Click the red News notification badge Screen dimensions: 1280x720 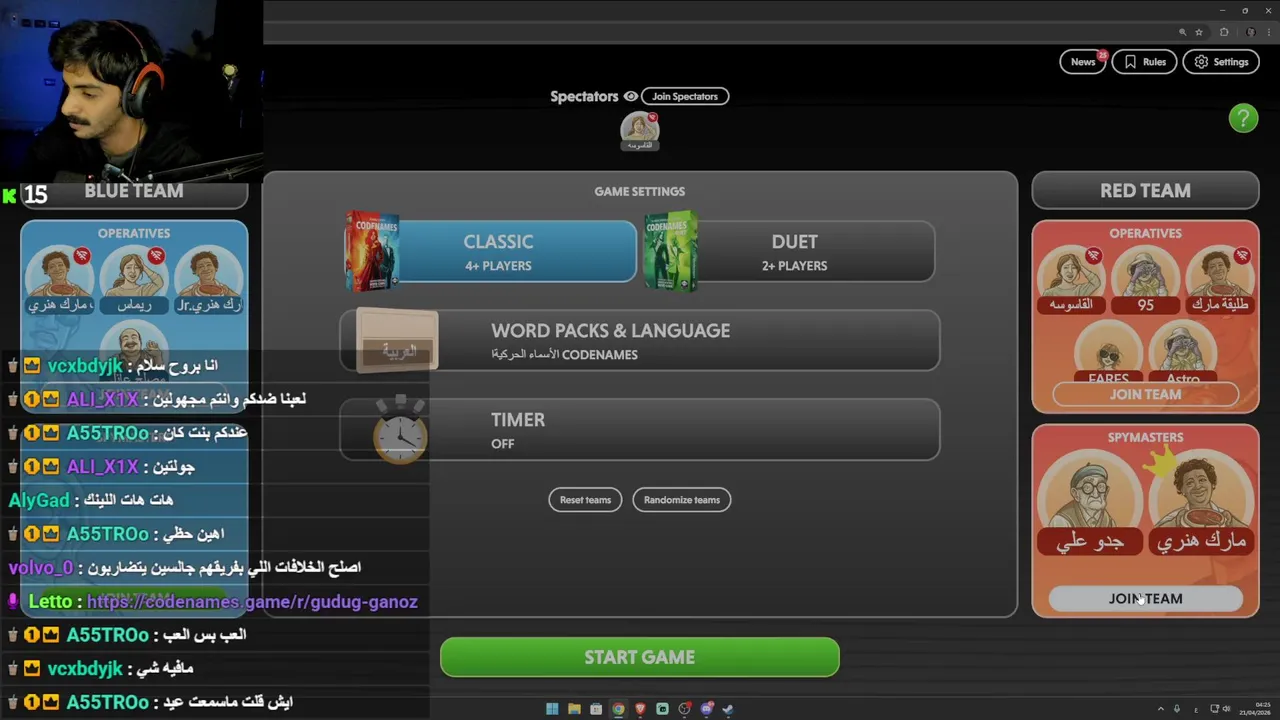pos(1102,55)
